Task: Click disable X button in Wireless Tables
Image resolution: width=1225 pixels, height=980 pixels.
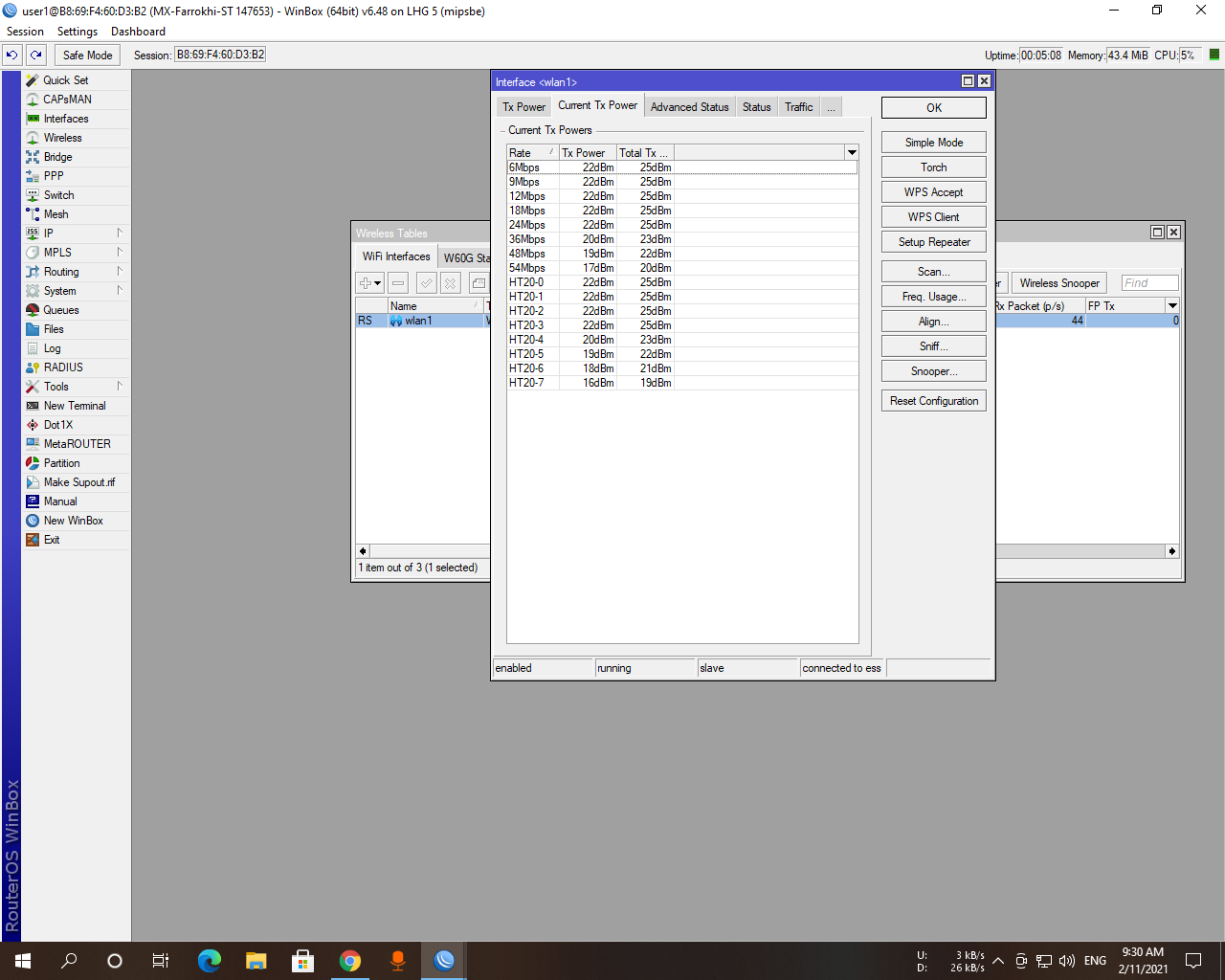Action: click(451, 283)
